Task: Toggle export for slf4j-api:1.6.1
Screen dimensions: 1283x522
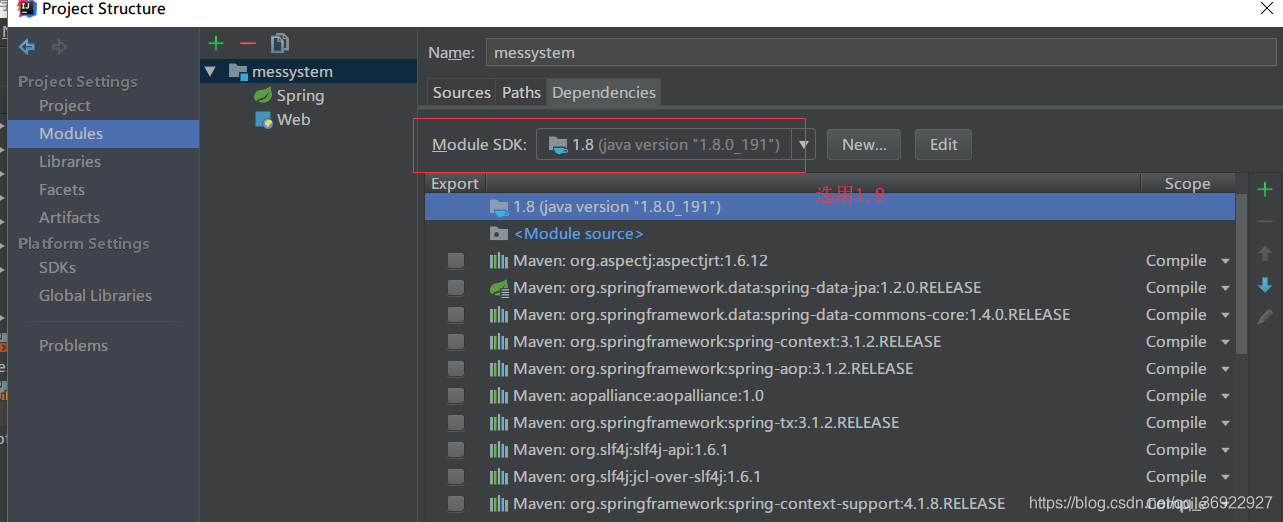Action: click(x=456, y=449)
